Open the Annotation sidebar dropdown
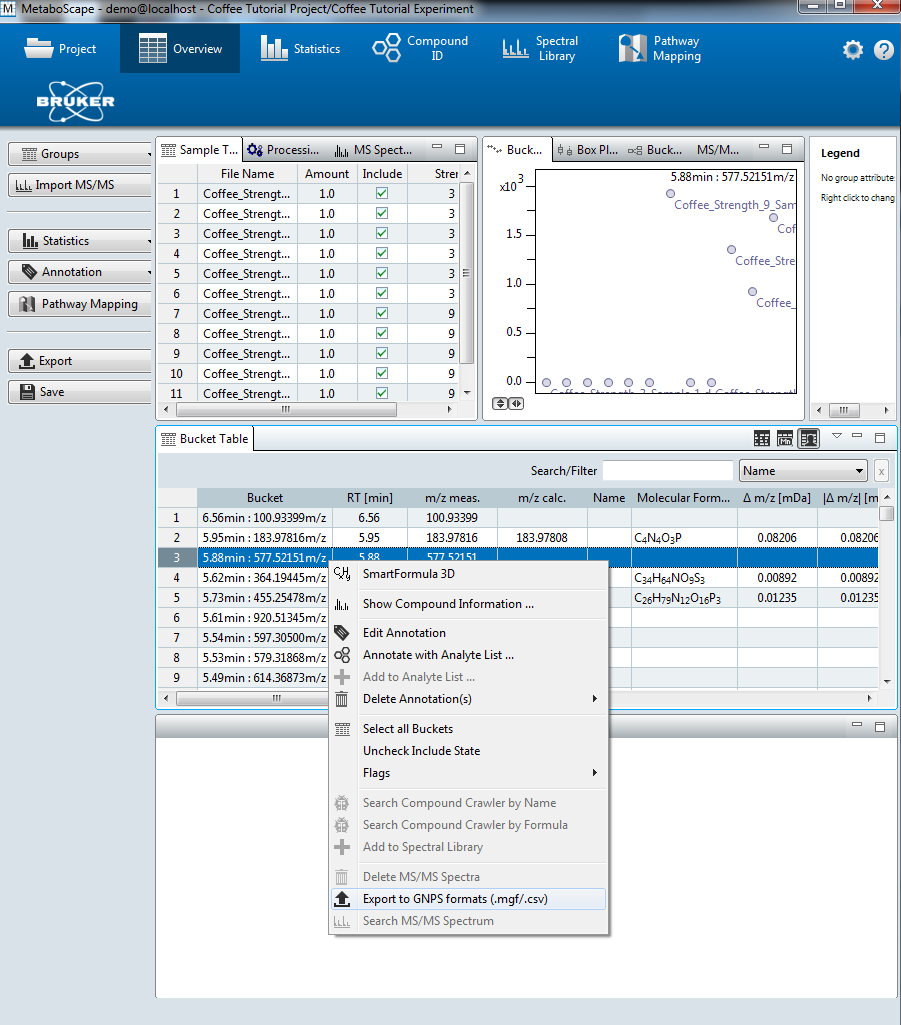Viewport: 901px width, 1025px height. click(x=80, y=272)
